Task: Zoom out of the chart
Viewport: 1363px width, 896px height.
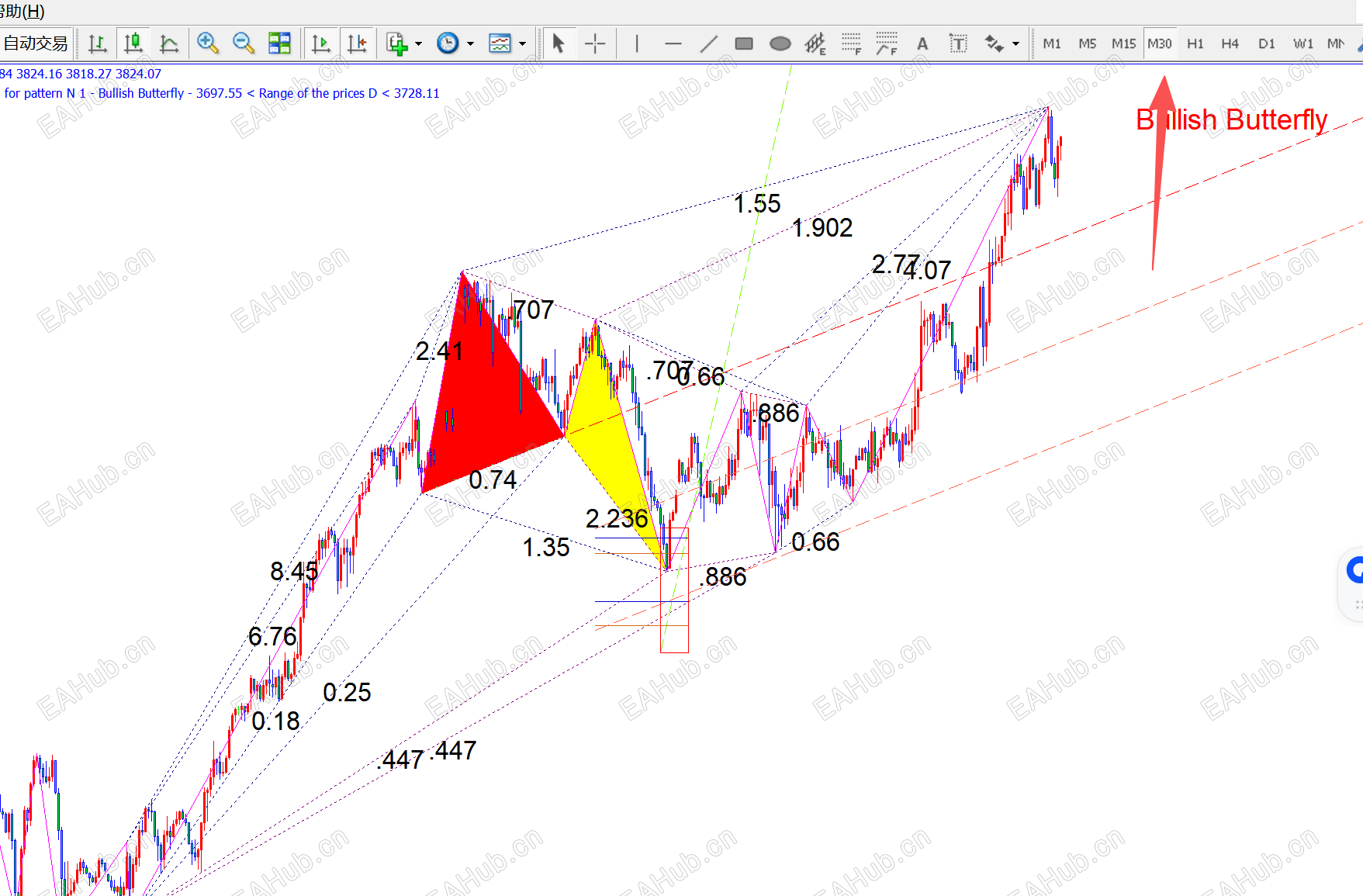Action: (x=244, y=43)
